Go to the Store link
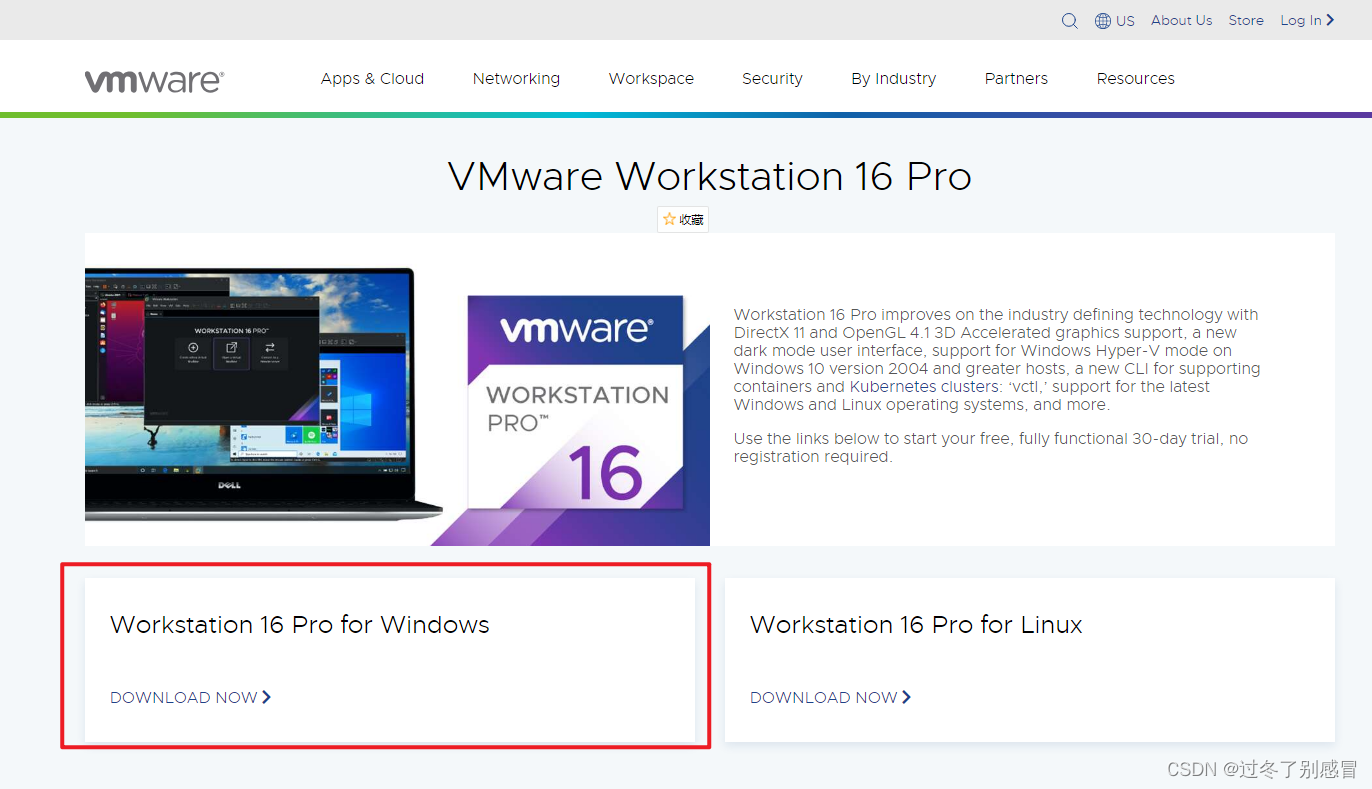1372x789 pixels. [x=1246, y=20]
